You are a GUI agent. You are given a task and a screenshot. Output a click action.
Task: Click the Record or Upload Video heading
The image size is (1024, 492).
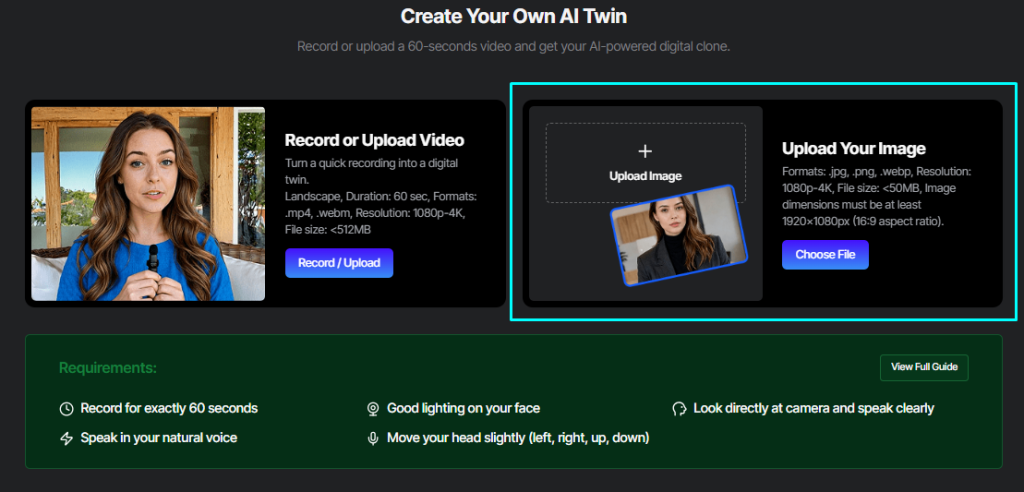(x=374, y=140)
